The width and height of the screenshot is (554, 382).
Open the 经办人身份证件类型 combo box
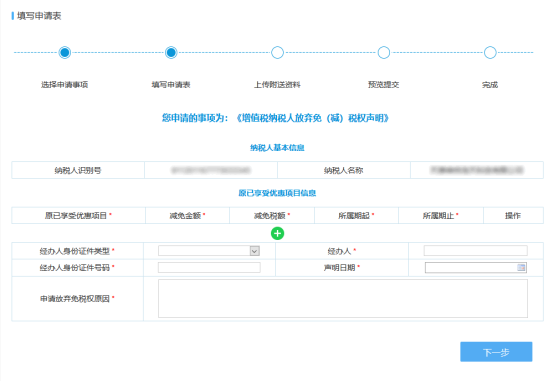(209, 251)
